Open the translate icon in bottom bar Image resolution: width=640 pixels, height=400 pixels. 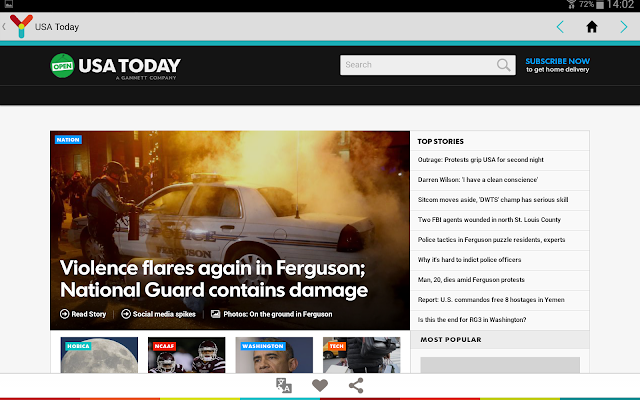284,385
